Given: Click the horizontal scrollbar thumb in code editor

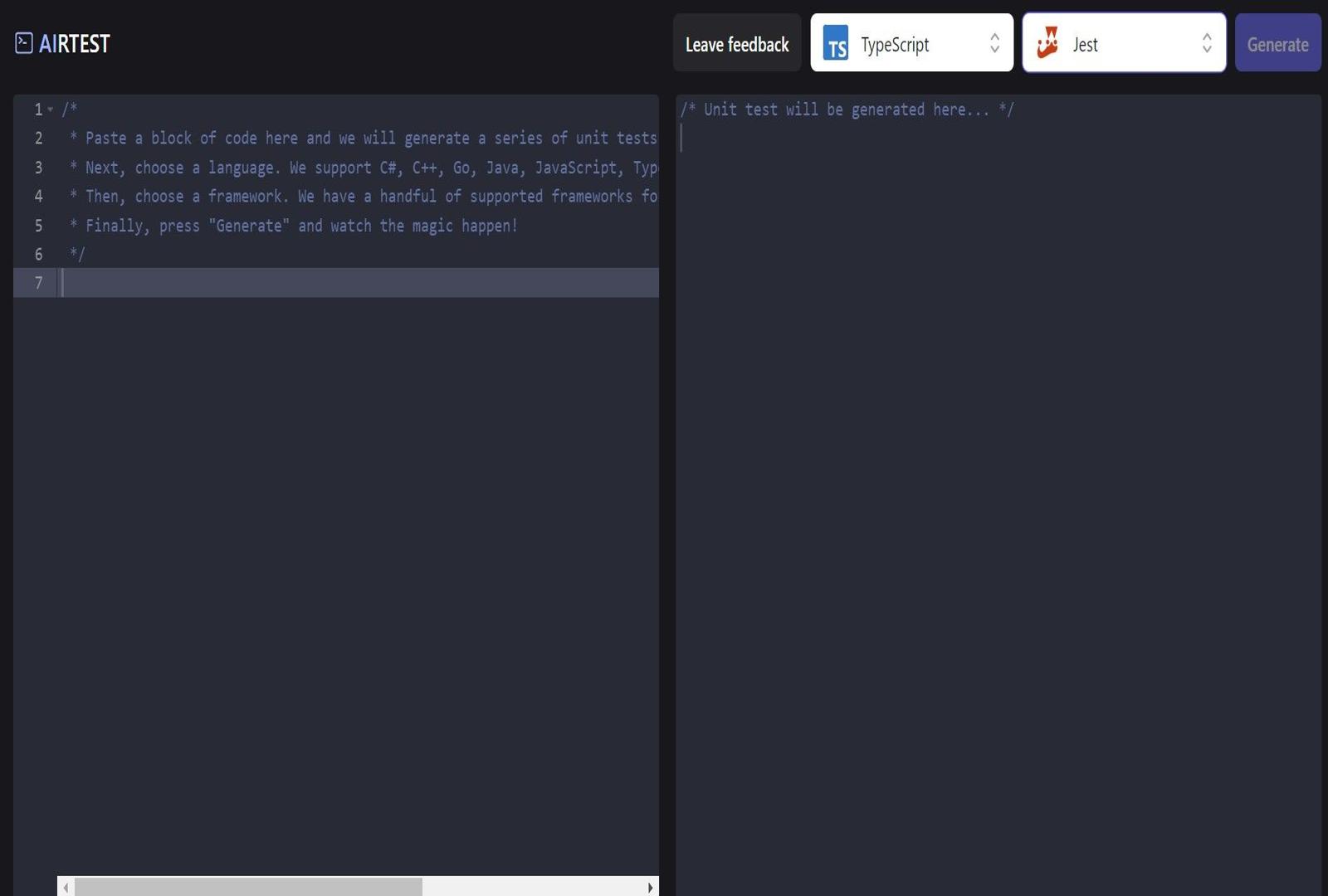Looking at the screenshot, I should [247, 887].
